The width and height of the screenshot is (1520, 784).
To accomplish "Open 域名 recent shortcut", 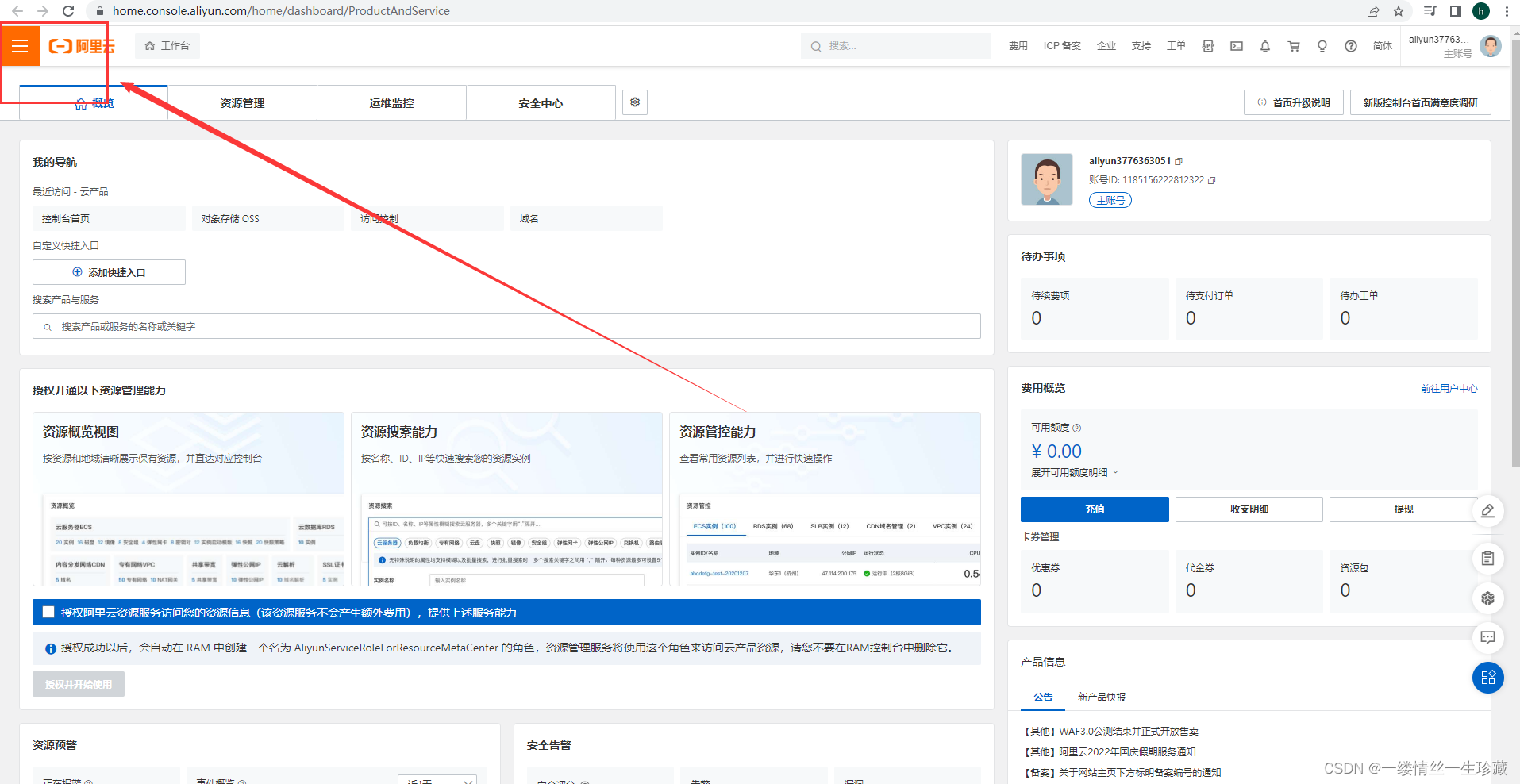I will pos(587,218).
